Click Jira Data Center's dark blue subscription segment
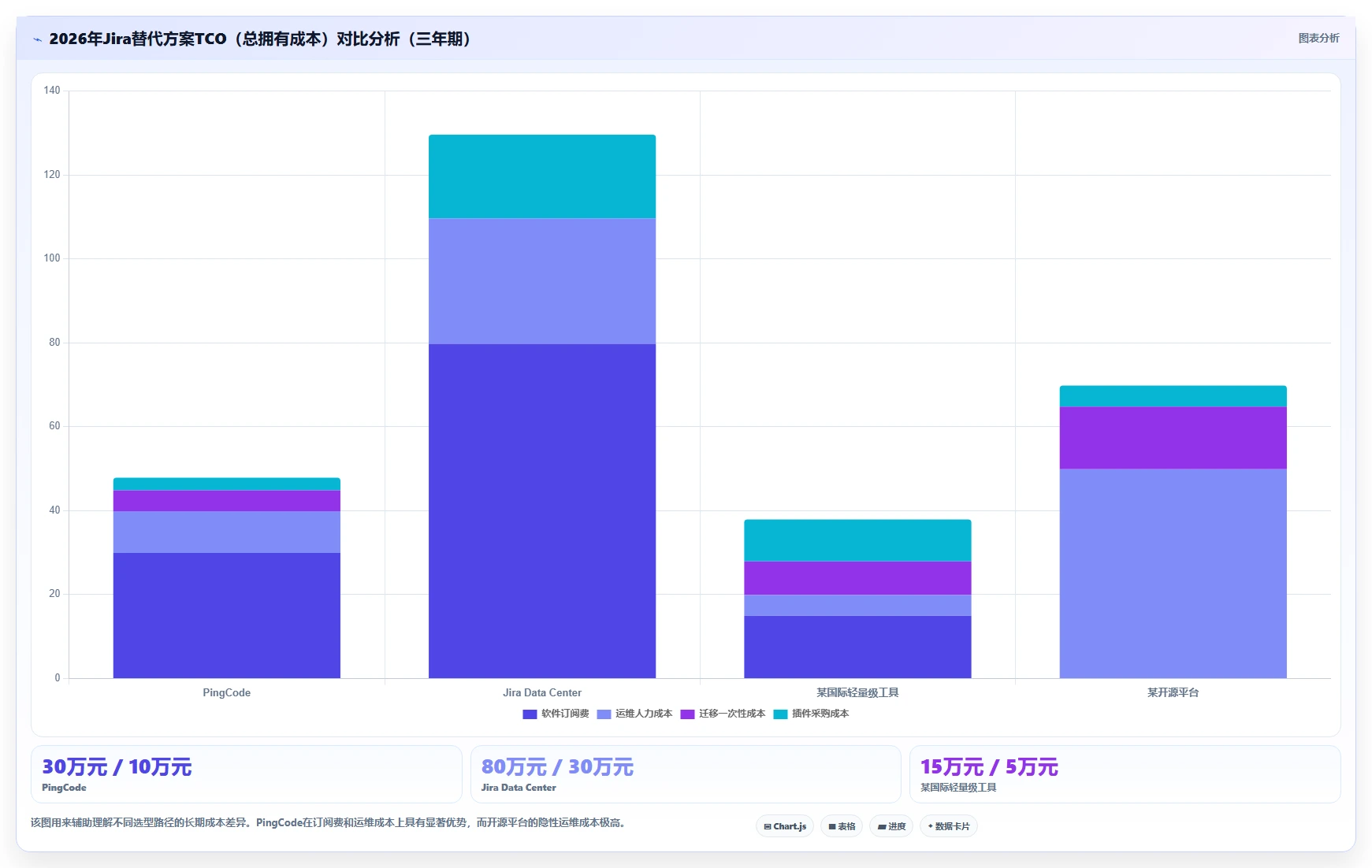 tap(542, 510)
